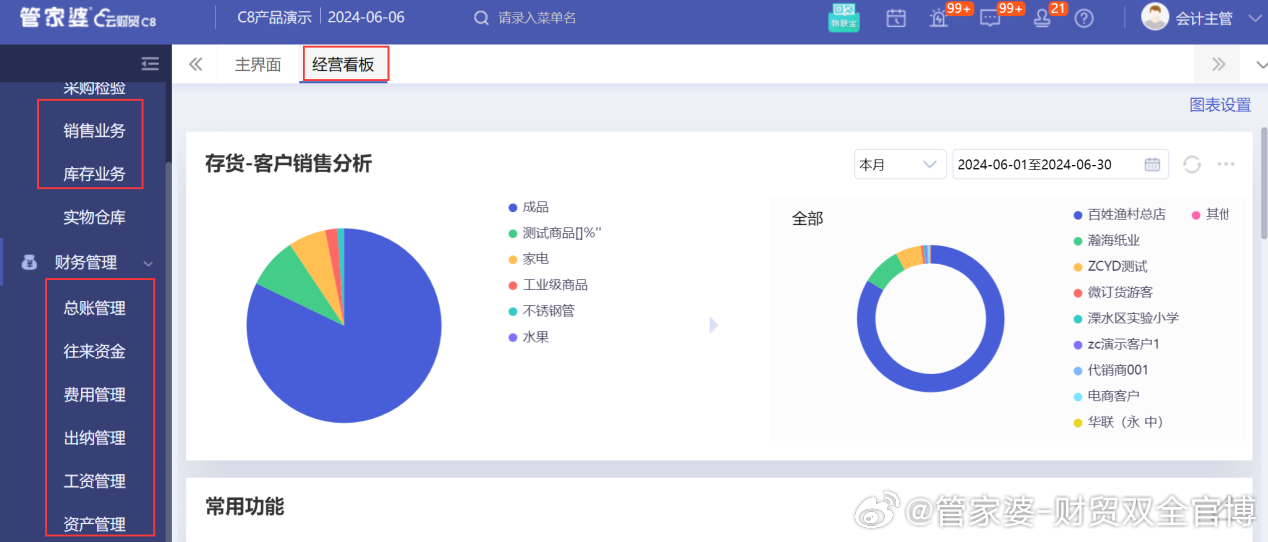
Task: Toggle 百姓渔村总店 legend entry in donut chart
Action: tap(1125, 214)
